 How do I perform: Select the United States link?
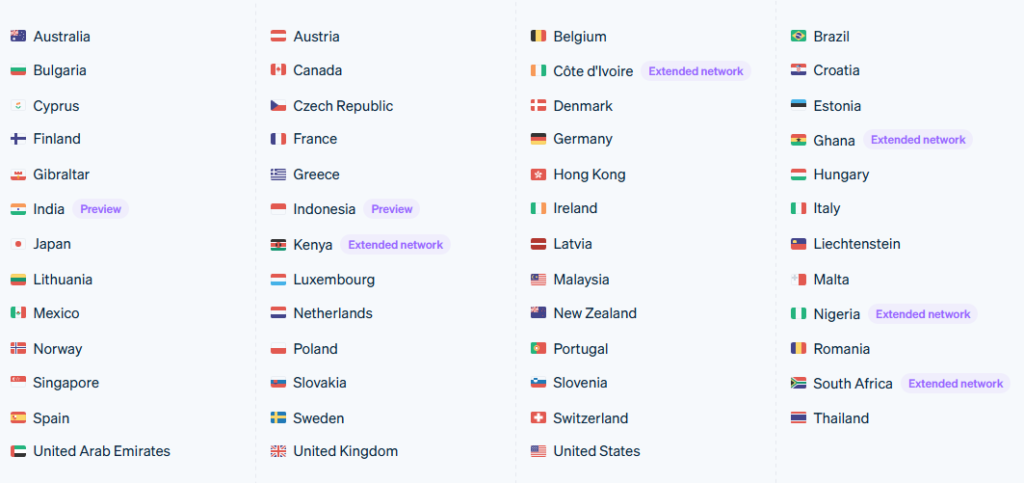pos(596,451)
